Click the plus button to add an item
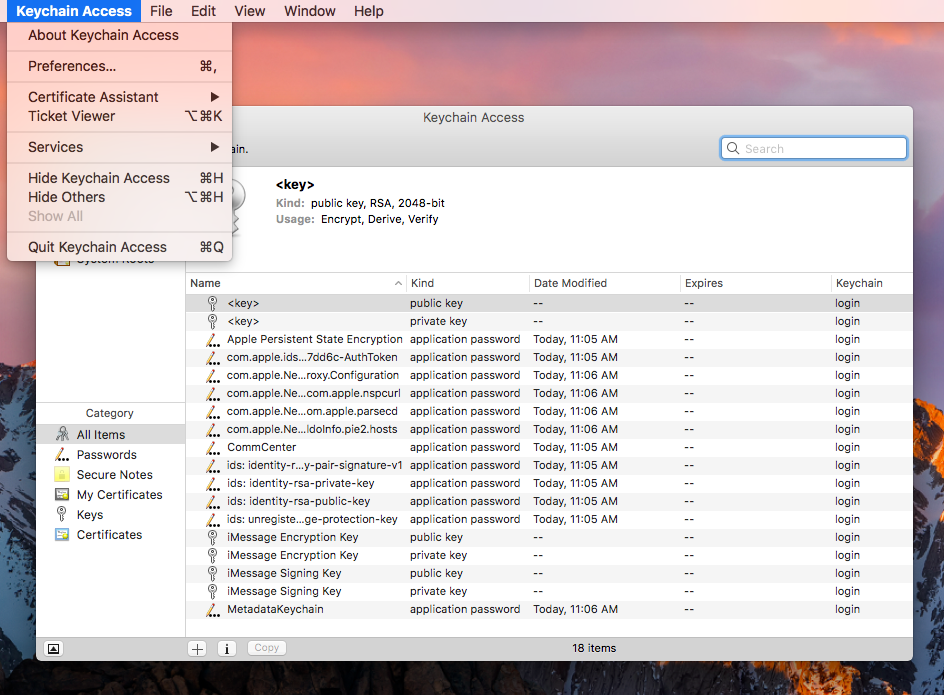The image size is (944, 695). tap(197, 649)
